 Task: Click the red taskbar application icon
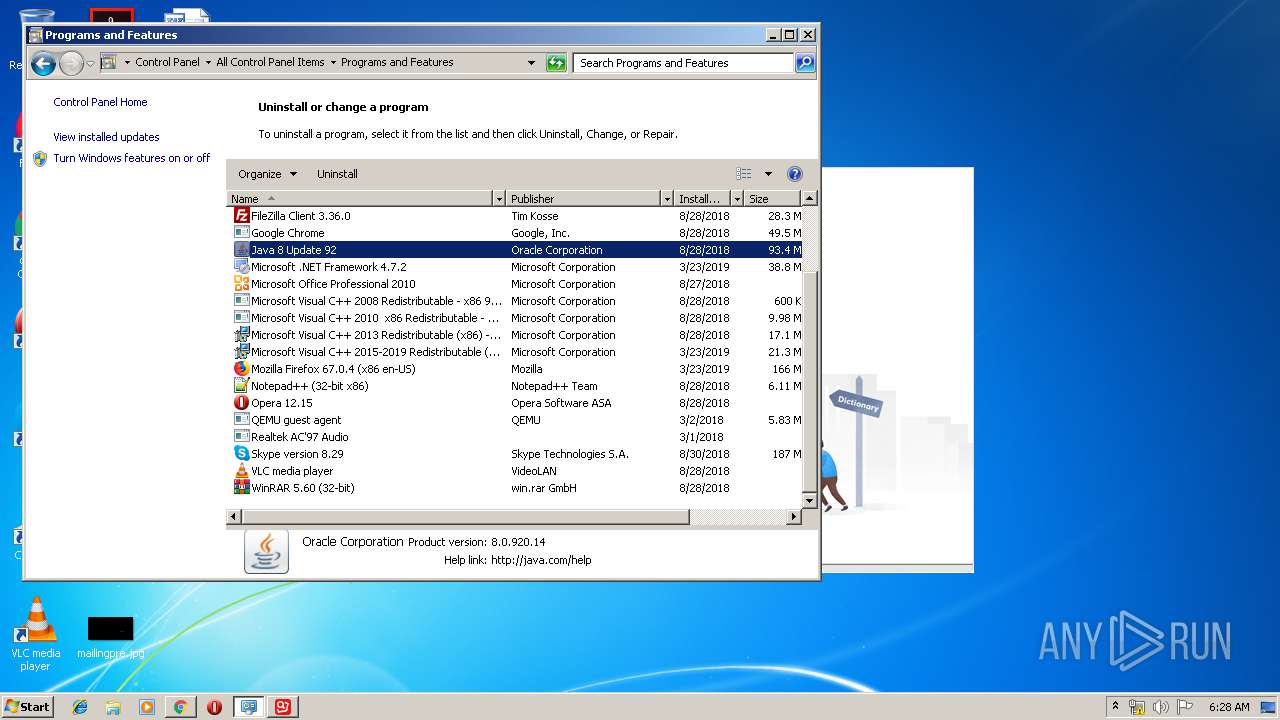(283, 707)
